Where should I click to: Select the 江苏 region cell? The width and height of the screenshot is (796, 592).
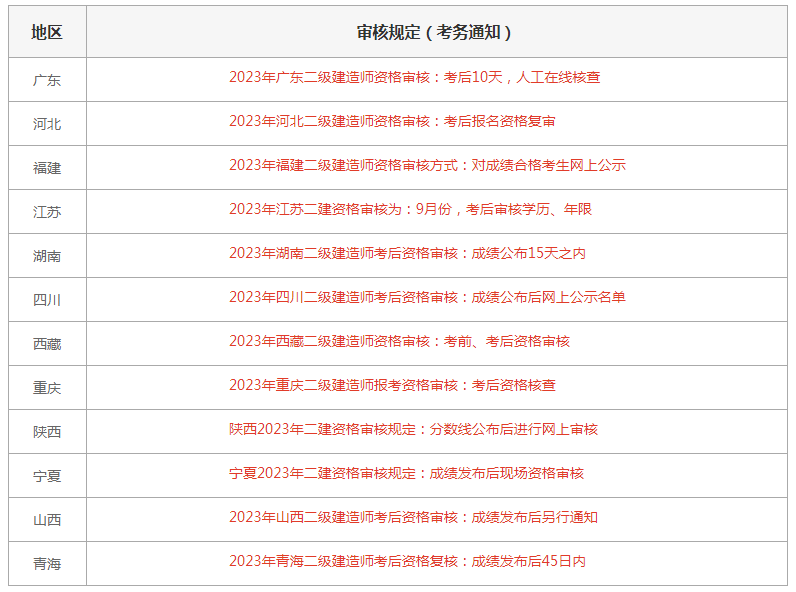pos(47,212)
